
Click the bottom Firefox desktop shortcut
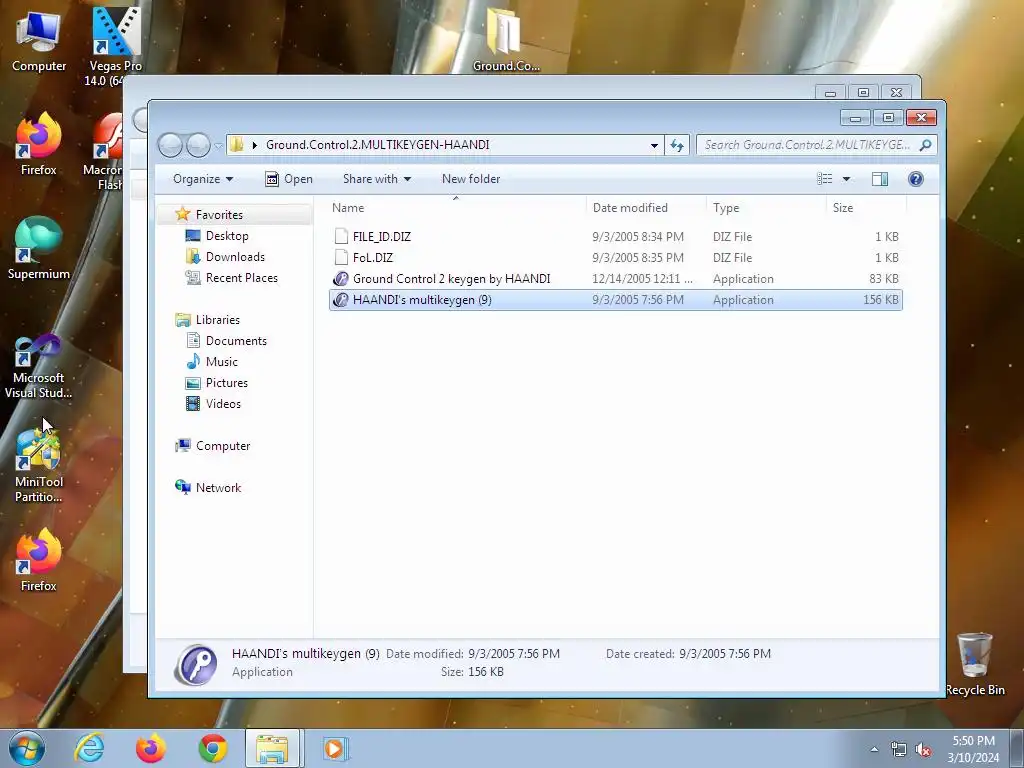pyautogui.click(x=39, y=560)
